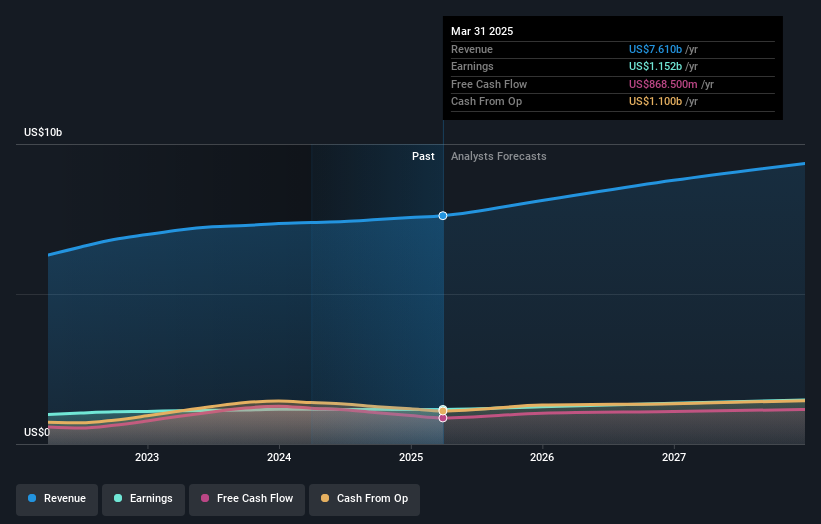
Task: Toggle the Earnings legend series
Action: (x=143, y=499)
